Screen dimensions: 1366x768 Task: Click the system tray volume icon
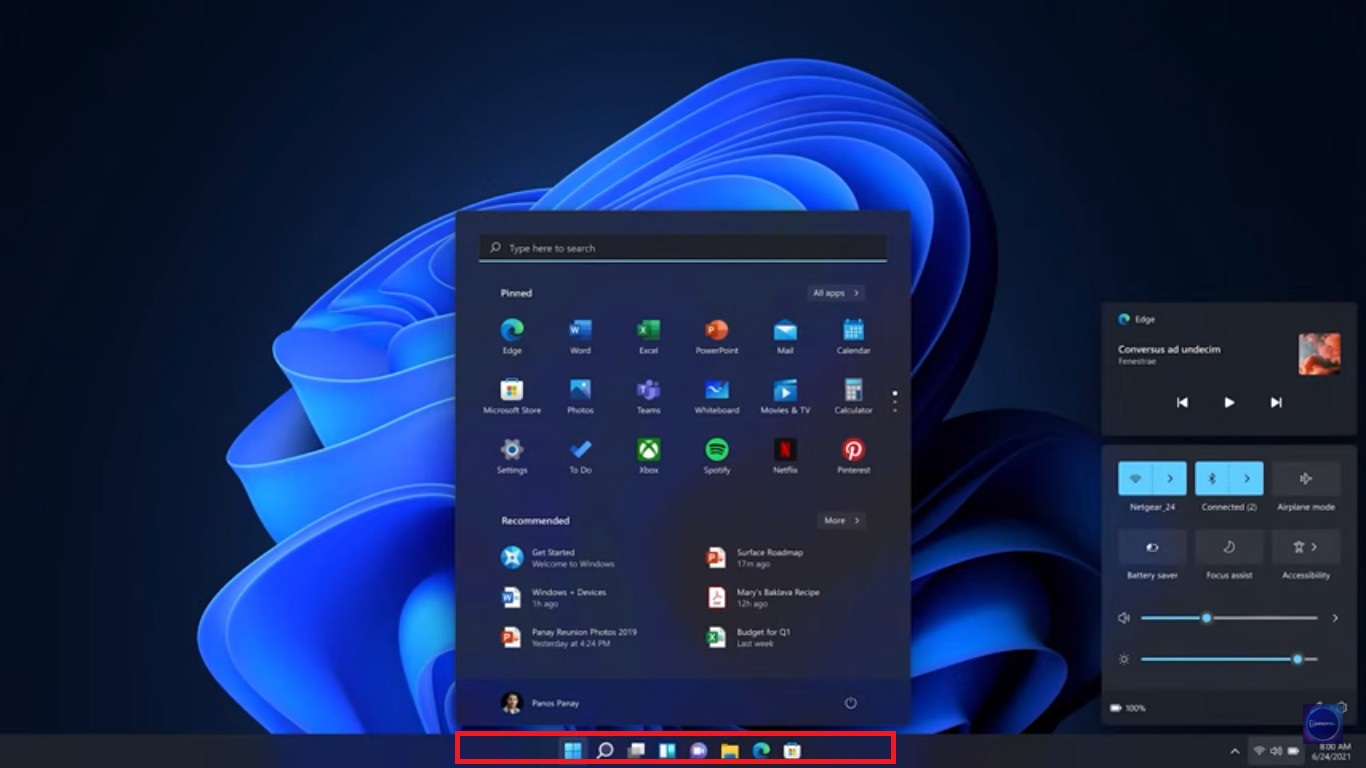point(1276,751)
